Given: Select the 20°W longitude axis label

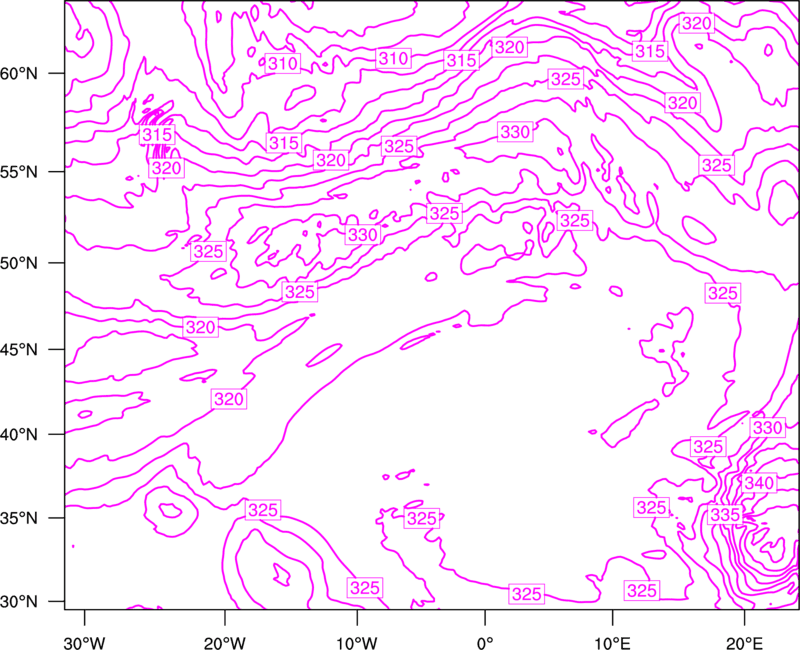Looking at the screenshot, I should coord(224,643).
